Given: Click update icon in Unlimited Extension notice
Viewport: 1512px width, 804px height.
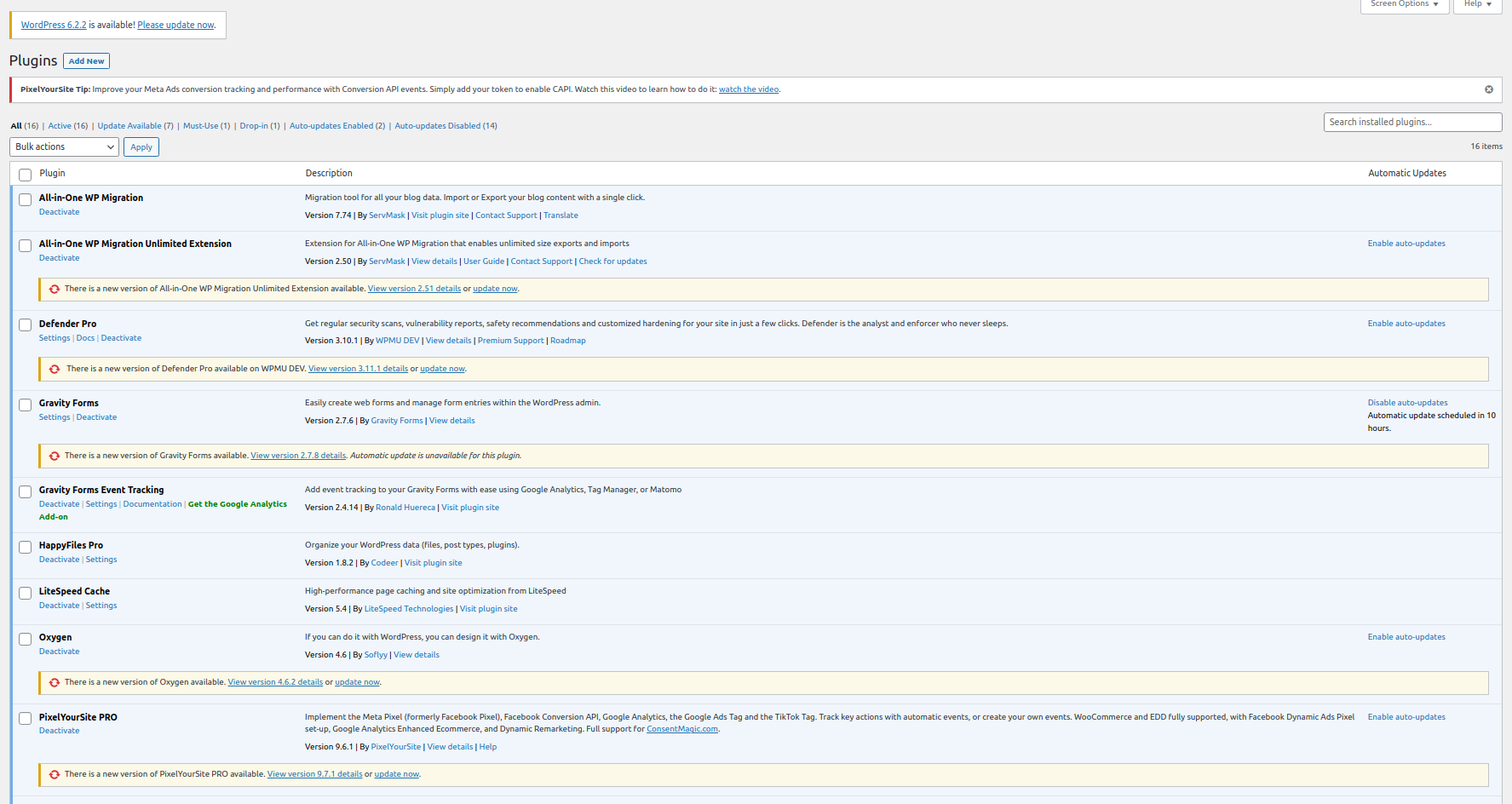Looking at the screenshot, I should (55, 289).
